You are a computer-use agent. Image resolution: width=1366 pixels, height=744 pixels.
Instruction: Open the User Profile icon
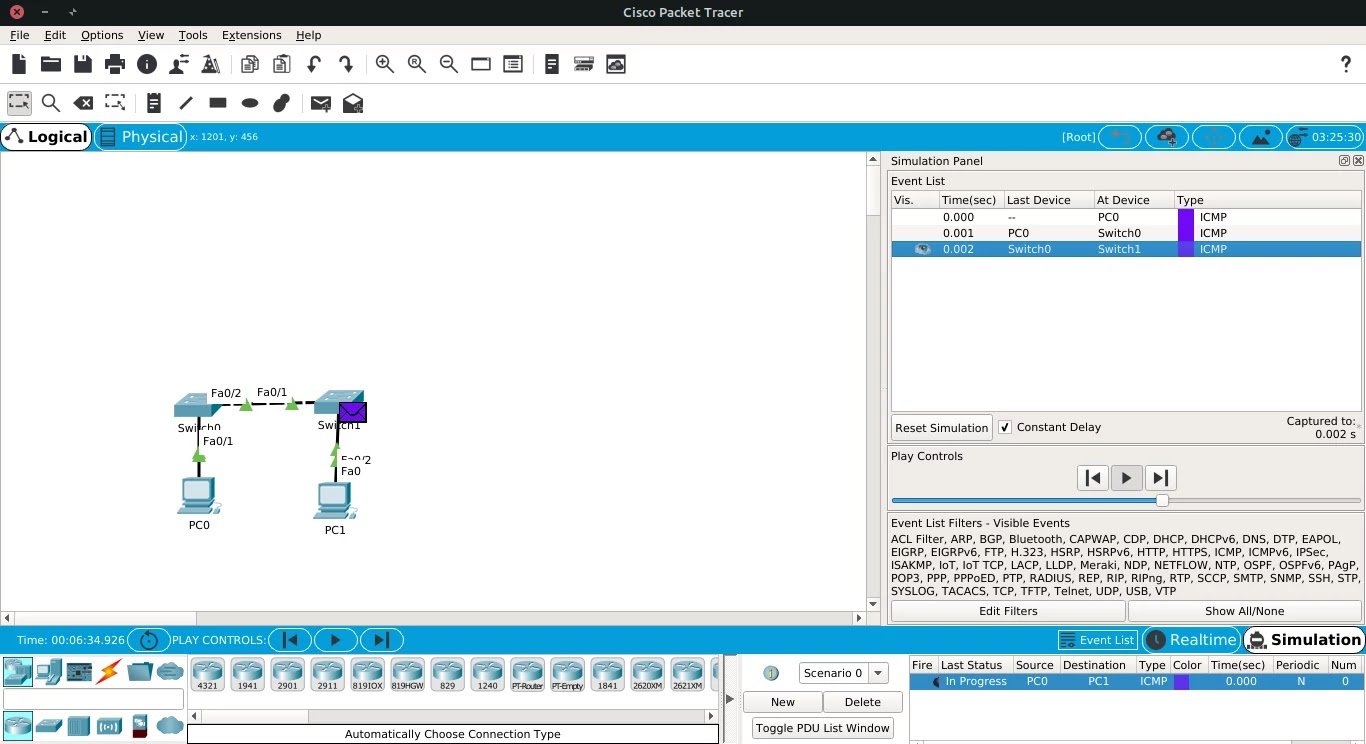pos(179,64)
